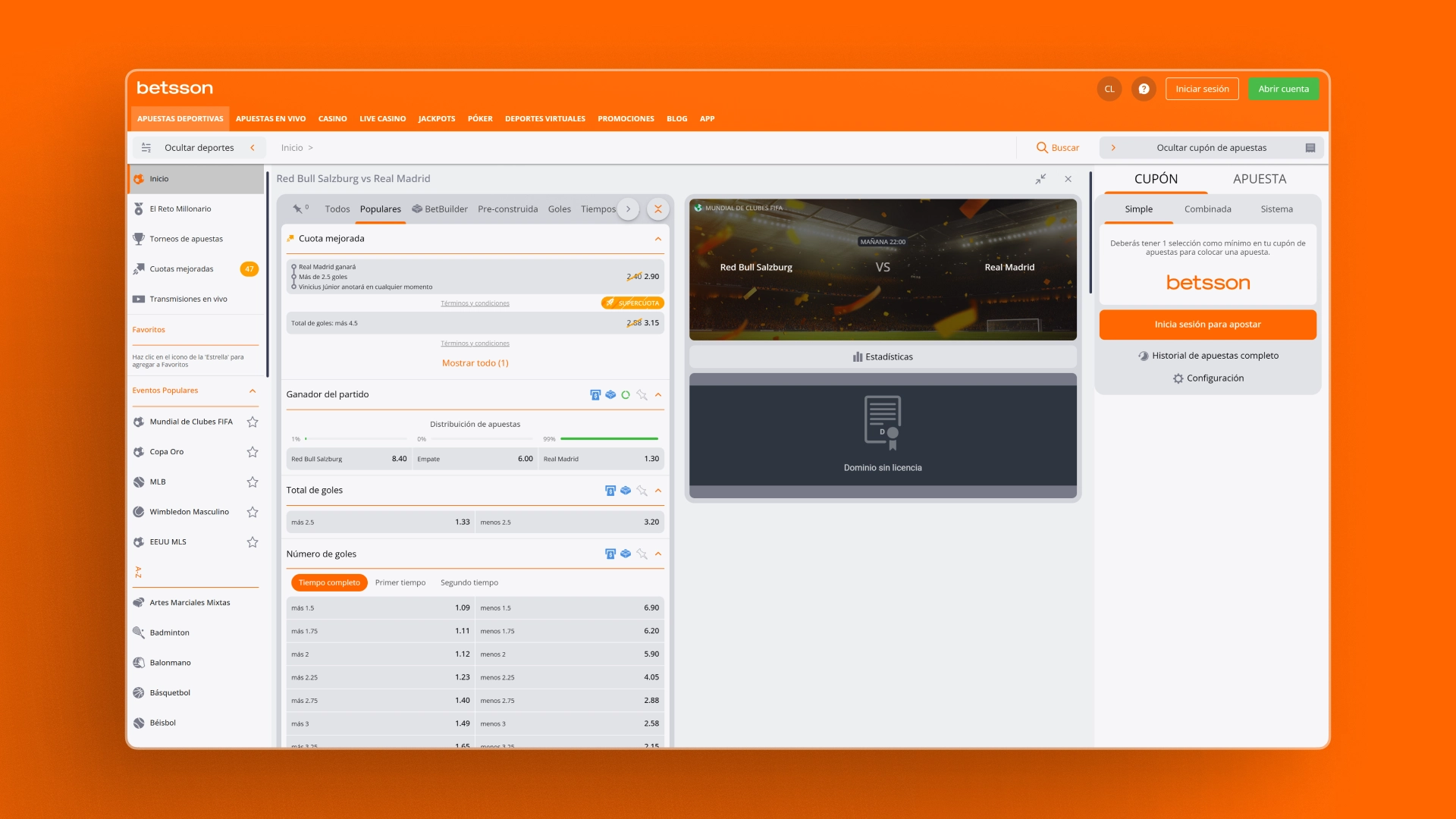This screenshot has height=819, width=1456.
Task: Collapse the Ganador del partido section
Action: click(658, 395)
